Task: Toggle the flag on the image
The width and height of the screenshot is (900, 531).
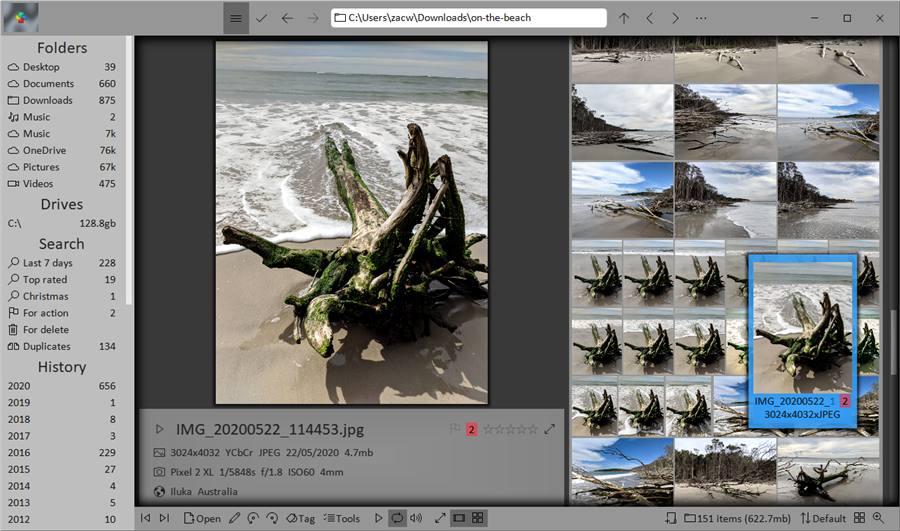Action: click(455, 429)
